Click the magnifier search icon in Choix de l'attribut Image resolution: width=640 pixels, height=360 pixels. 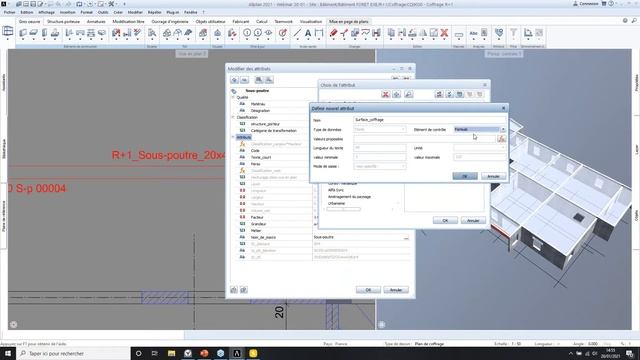point(408,95)
